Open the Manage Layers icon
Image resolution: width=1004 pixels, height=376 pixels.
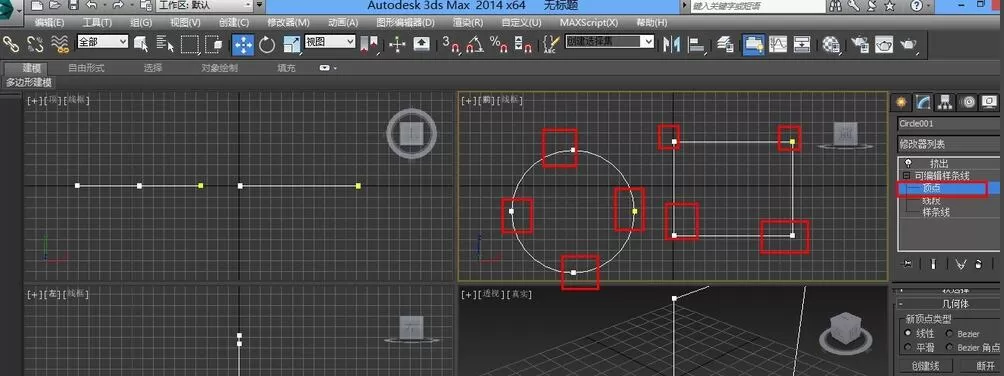pyautogui.click(x=725, y=44)
